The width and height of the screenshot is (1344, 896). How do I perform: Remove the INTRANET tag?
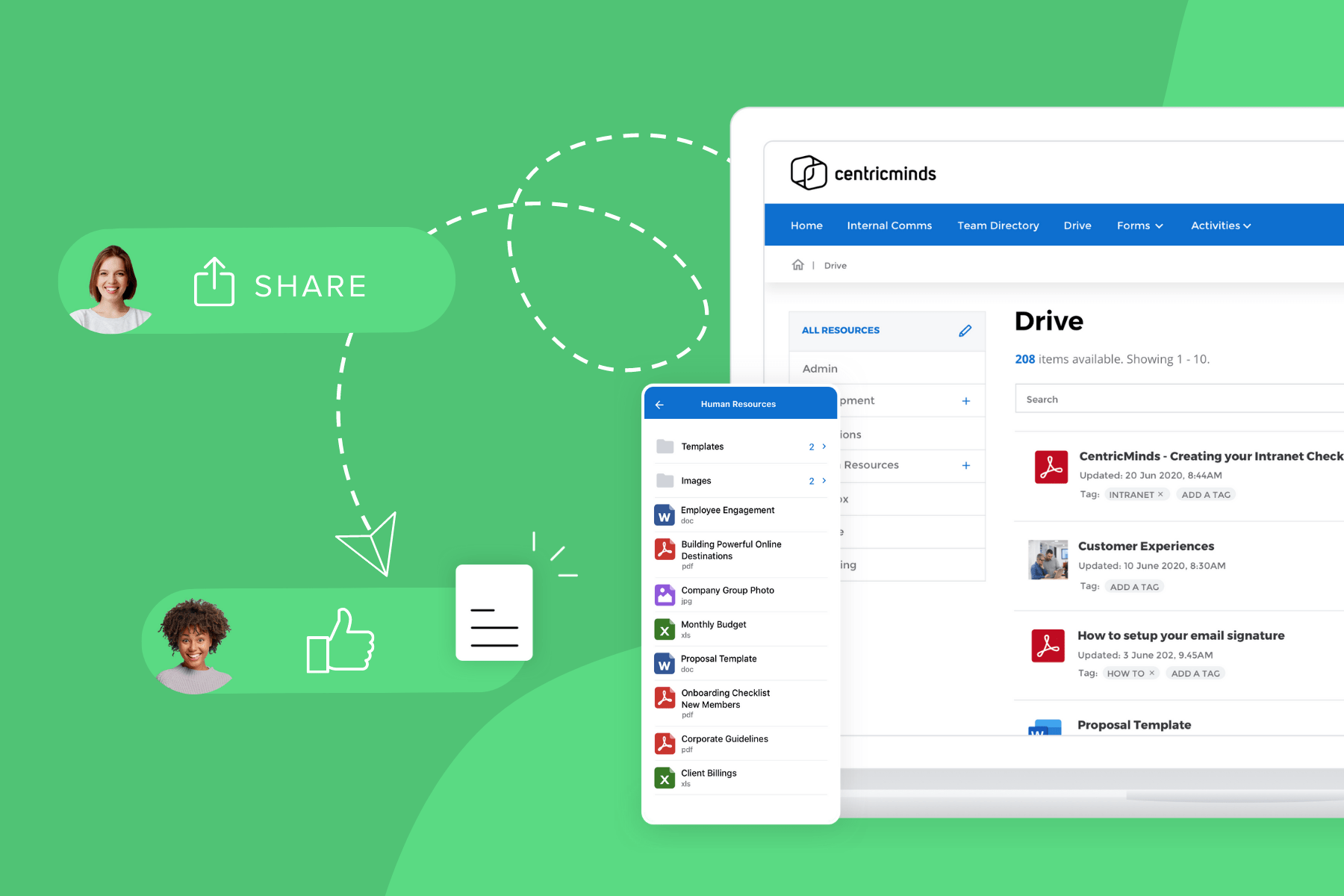pos(1160,494)
